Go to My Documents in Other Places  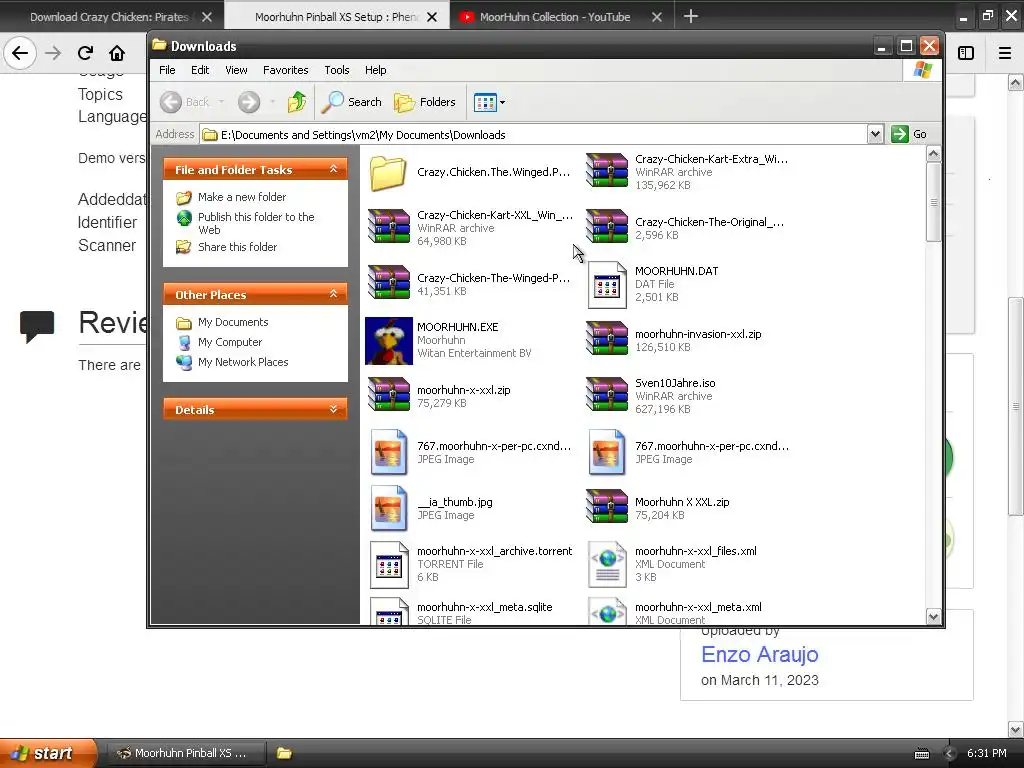click(233, 322)
